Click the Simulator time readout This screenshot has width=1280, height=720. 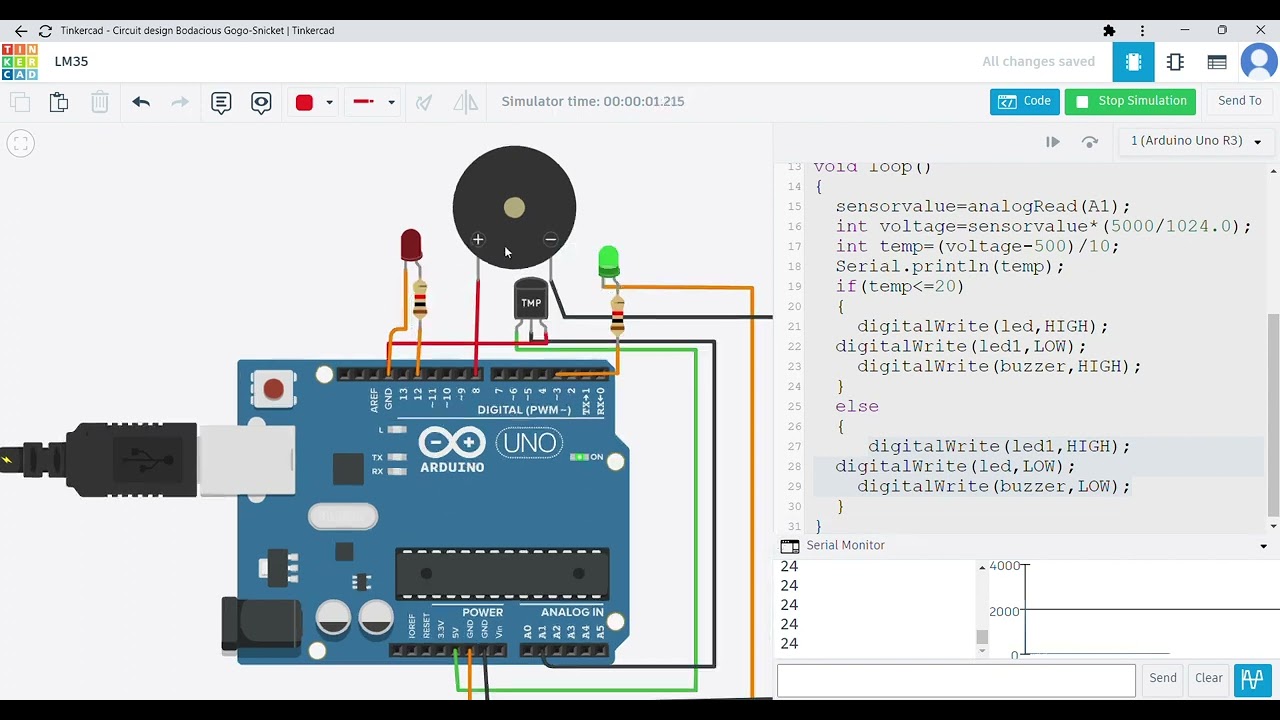click(593, 101)
